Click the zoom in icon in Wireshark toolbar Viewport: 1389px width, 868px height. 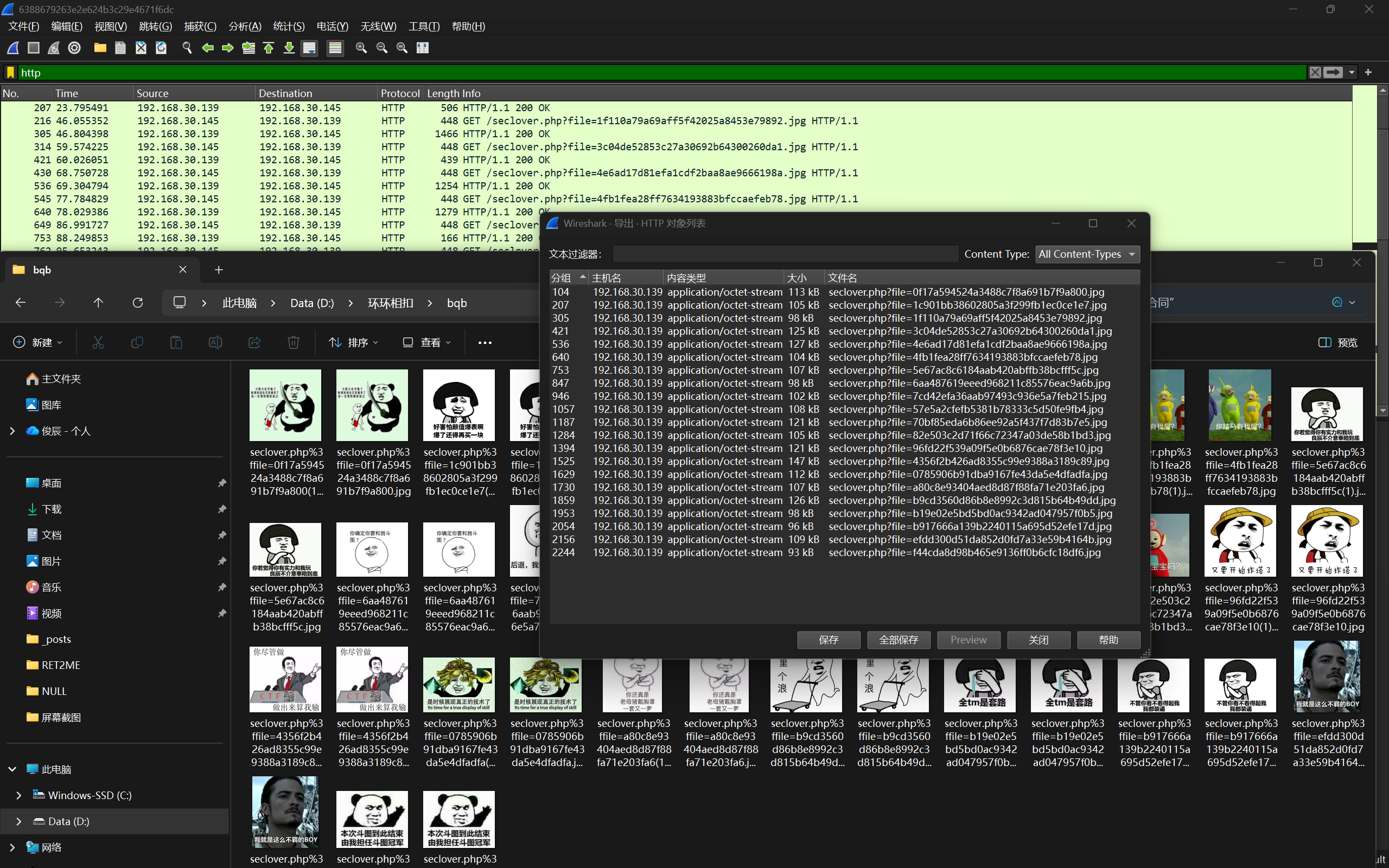point(361,48)
